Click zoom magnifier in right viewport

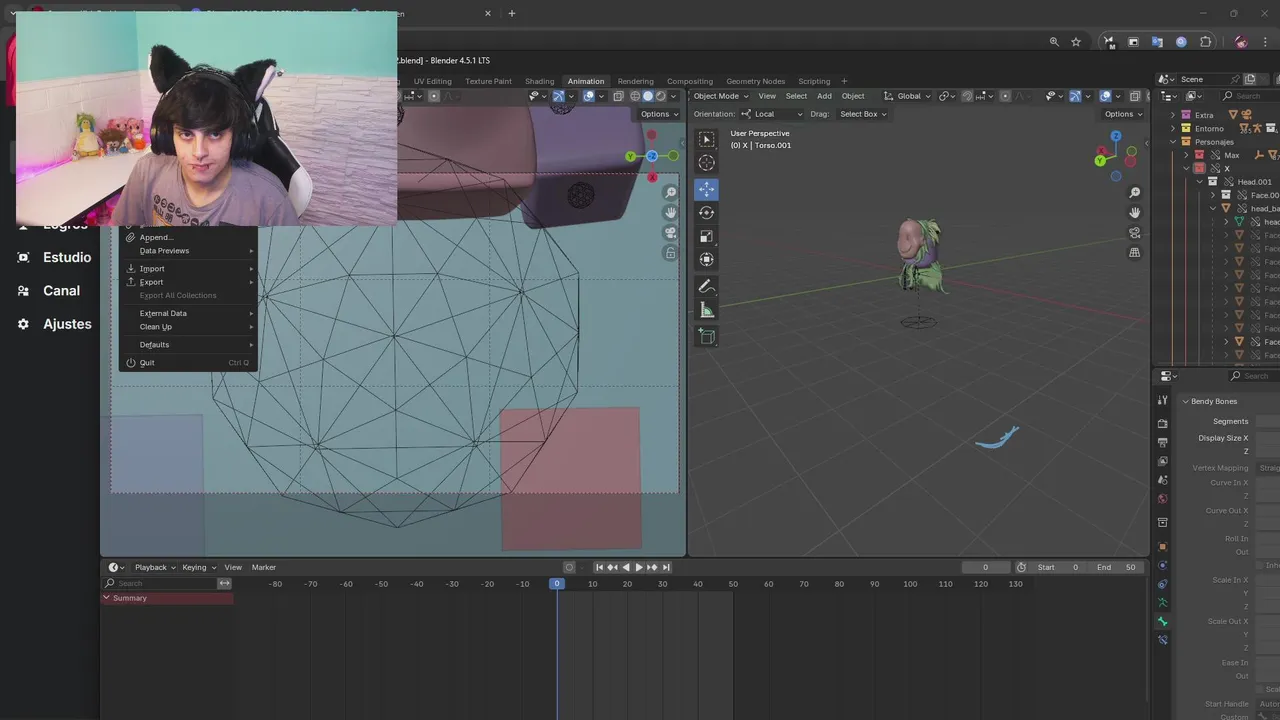click(1135, 192)
